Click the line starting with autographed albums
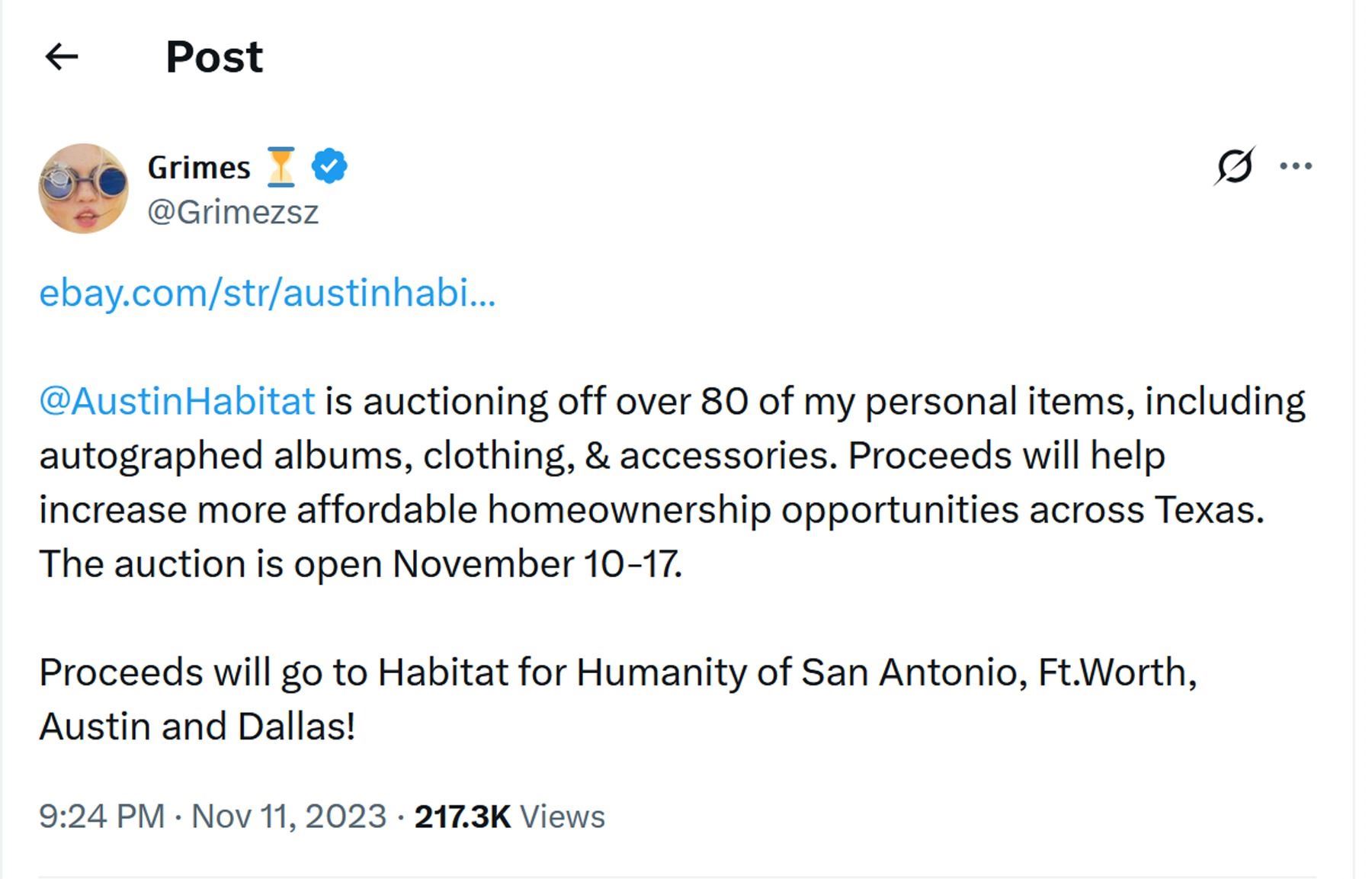Image resolution: width=1372 pixels, height=879 pixels. 602,456
